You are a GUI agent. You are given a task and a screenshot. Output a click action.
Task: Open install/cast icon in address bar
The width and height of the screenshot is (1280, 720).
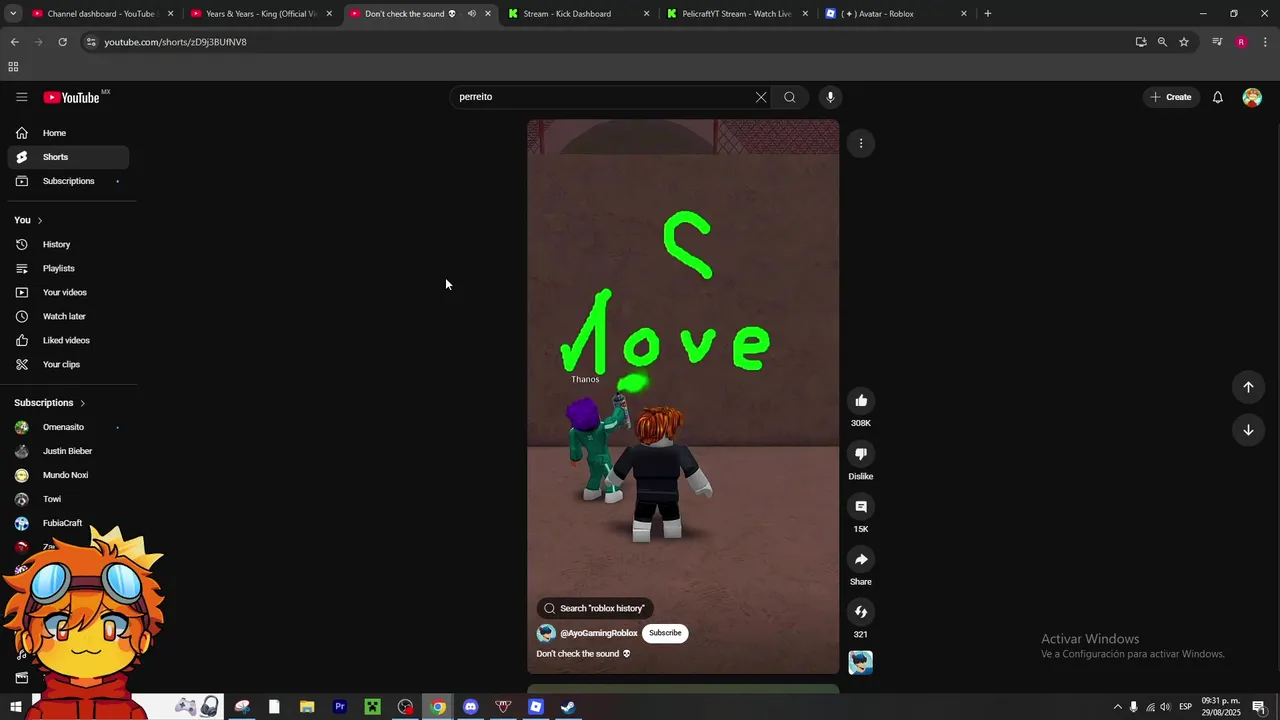click(x=1141, y=42)
